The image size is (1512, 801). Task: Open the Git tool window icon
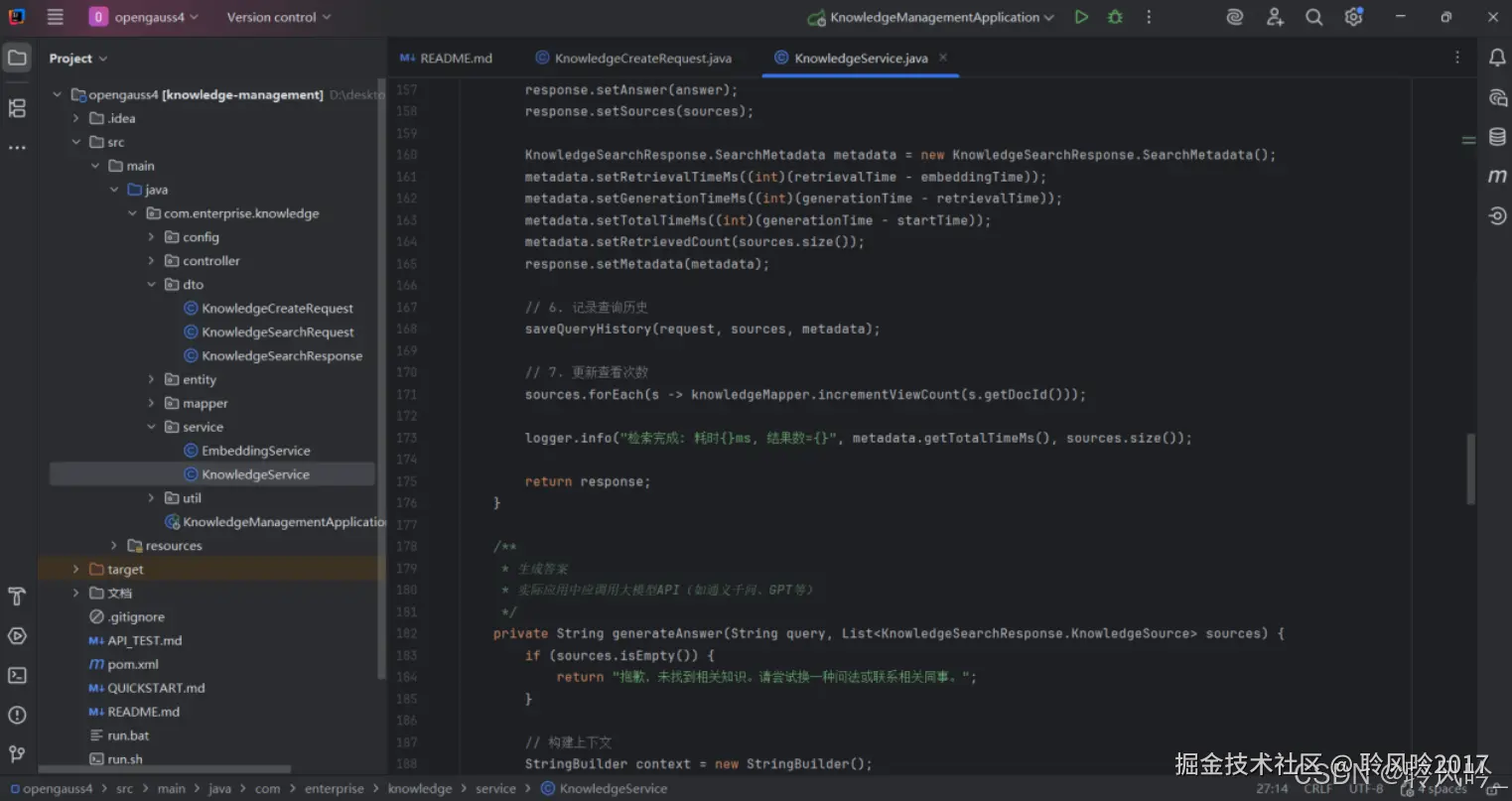[x=17, y=754]
